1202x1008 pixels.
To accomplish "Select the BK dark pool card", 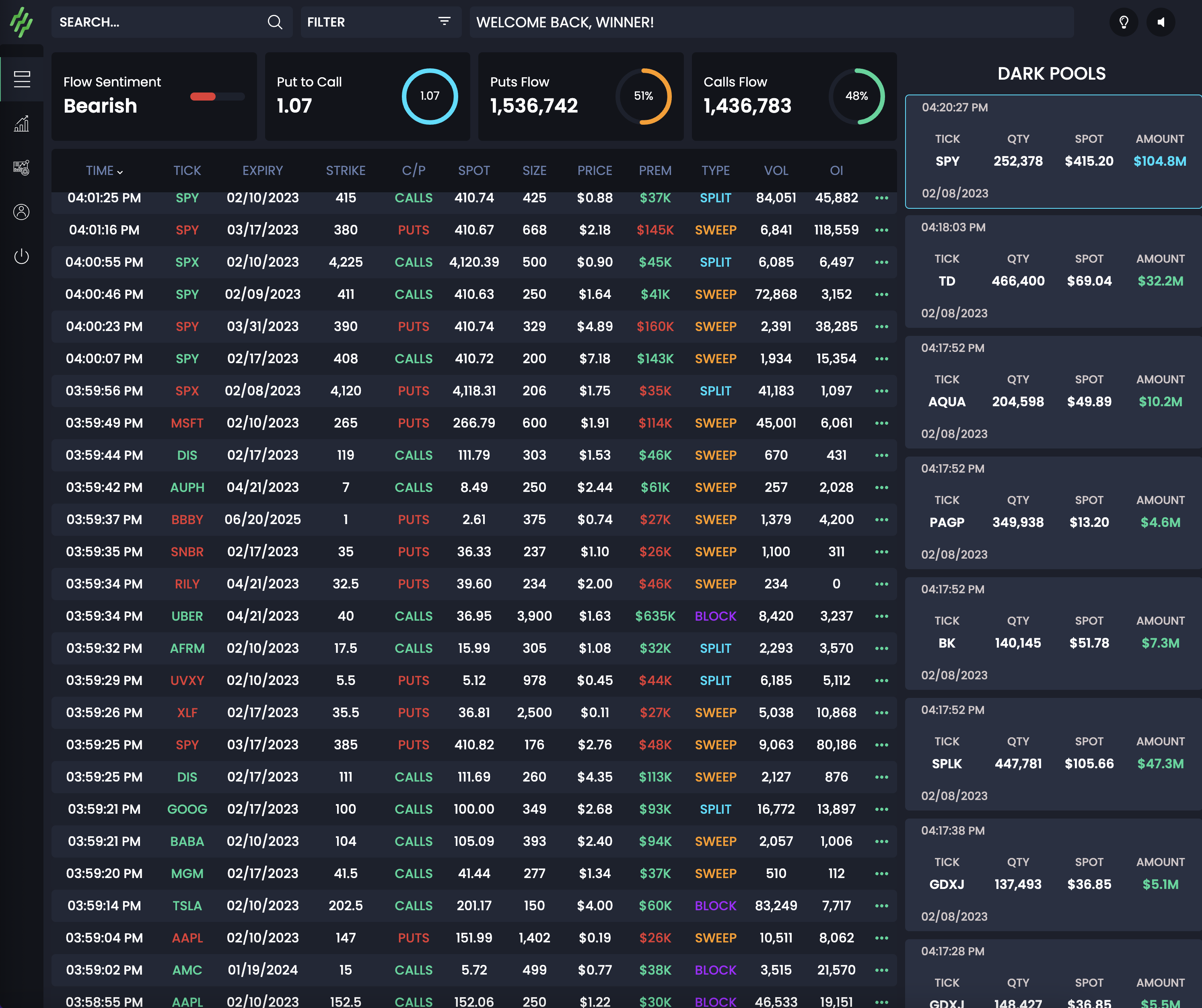I will click(x=1053, y=634).
